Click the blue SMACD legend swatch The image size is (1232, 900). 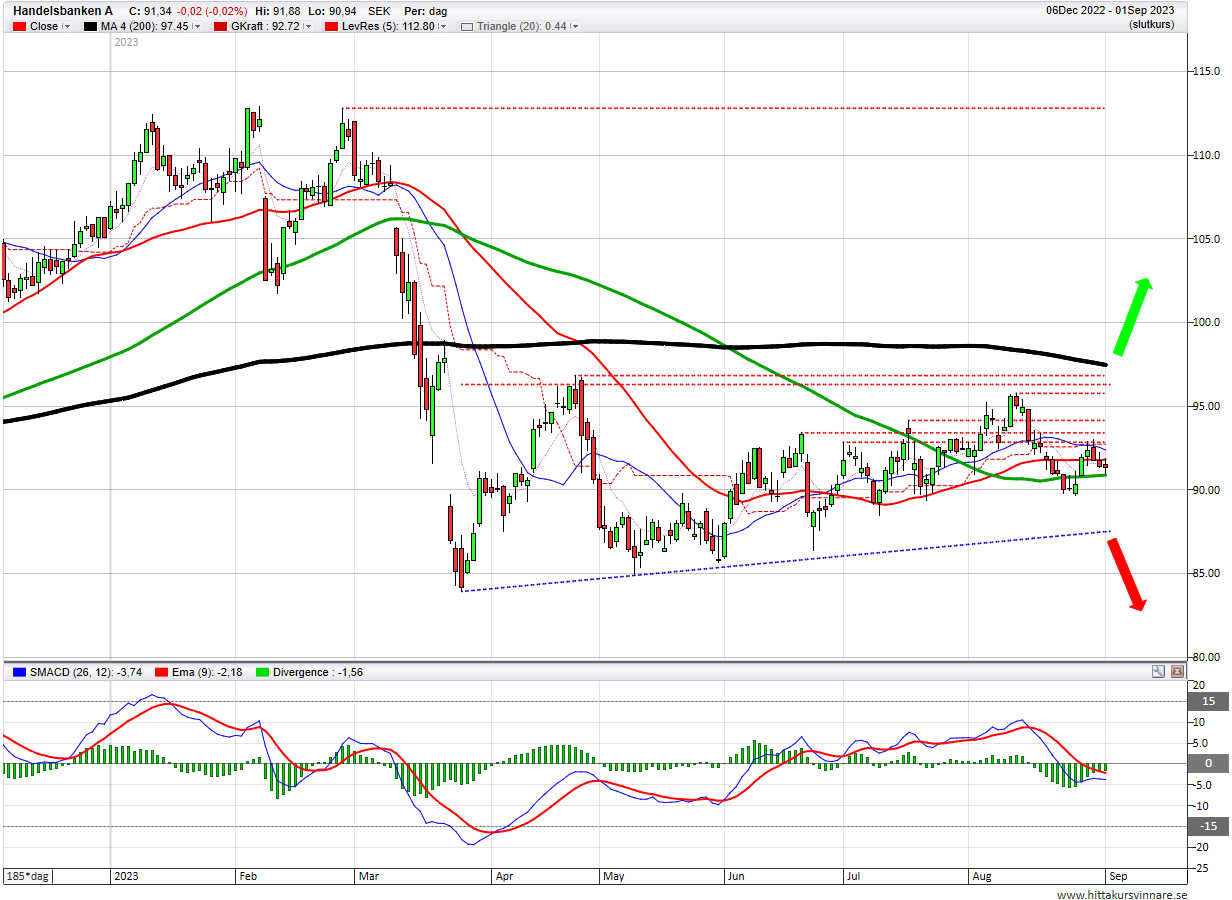point(19,673)
